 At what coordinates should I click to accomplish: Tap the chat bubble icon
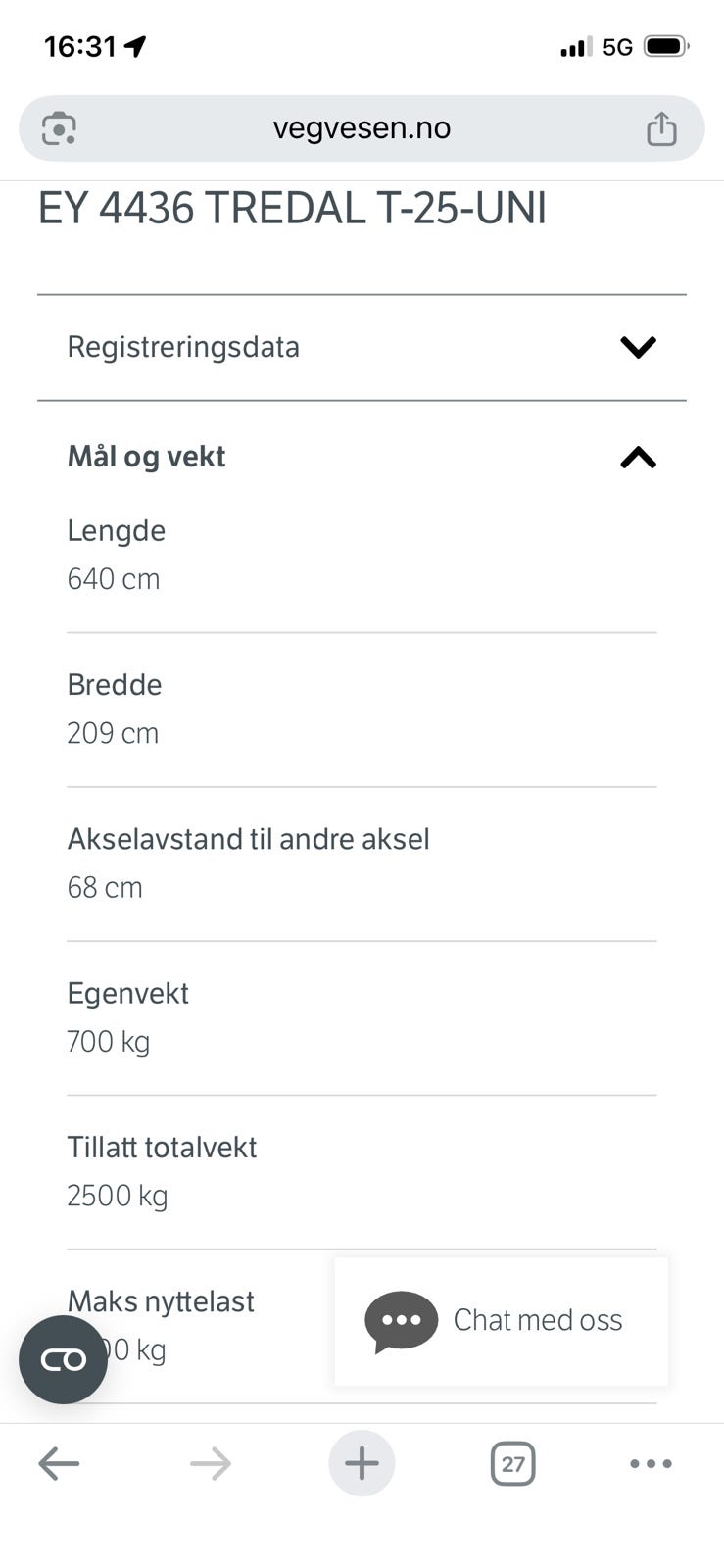tap(401, 1322)
